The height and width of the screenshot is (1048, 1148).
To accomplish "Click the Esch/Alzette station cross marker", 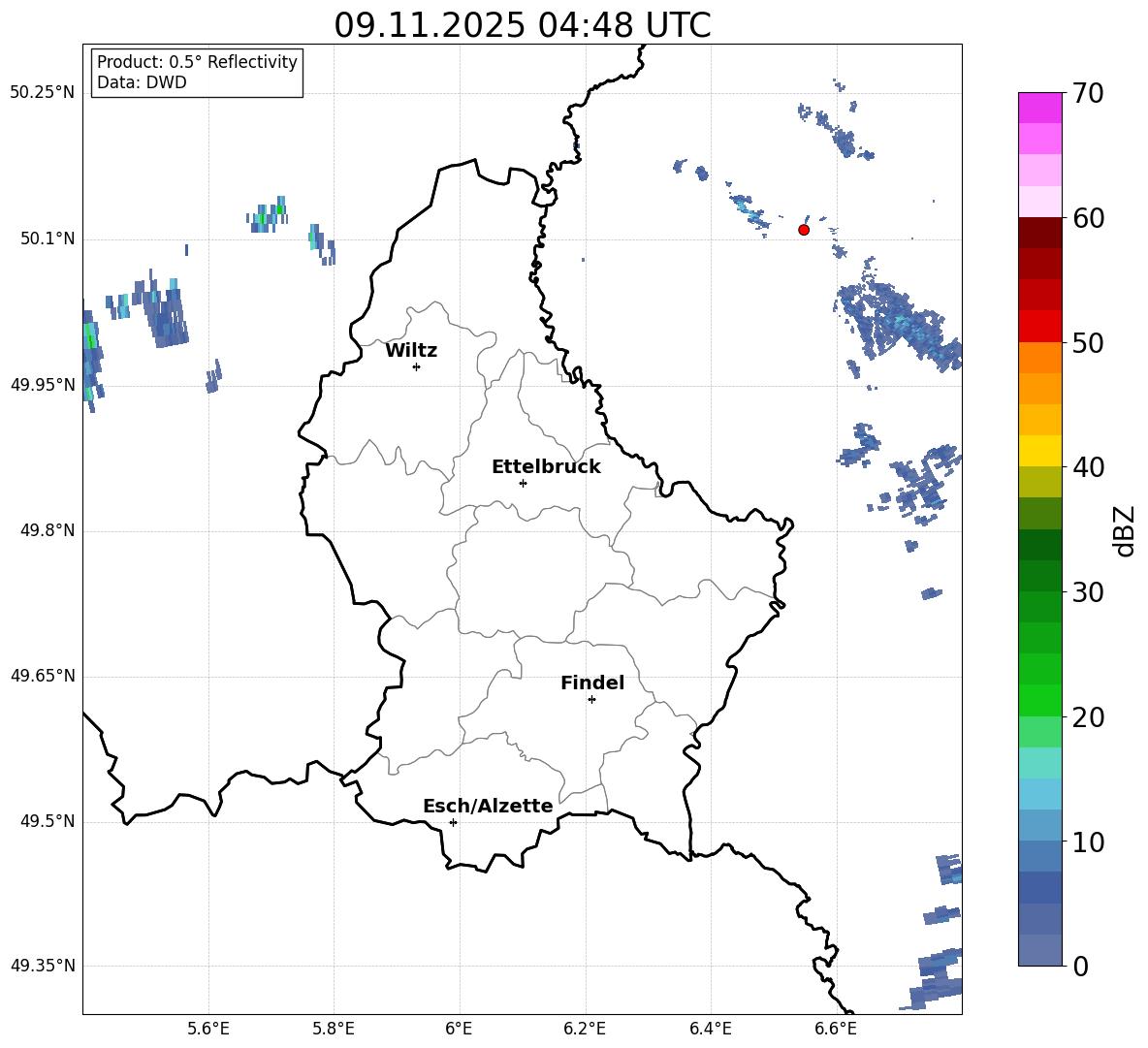I will [453, 822].
